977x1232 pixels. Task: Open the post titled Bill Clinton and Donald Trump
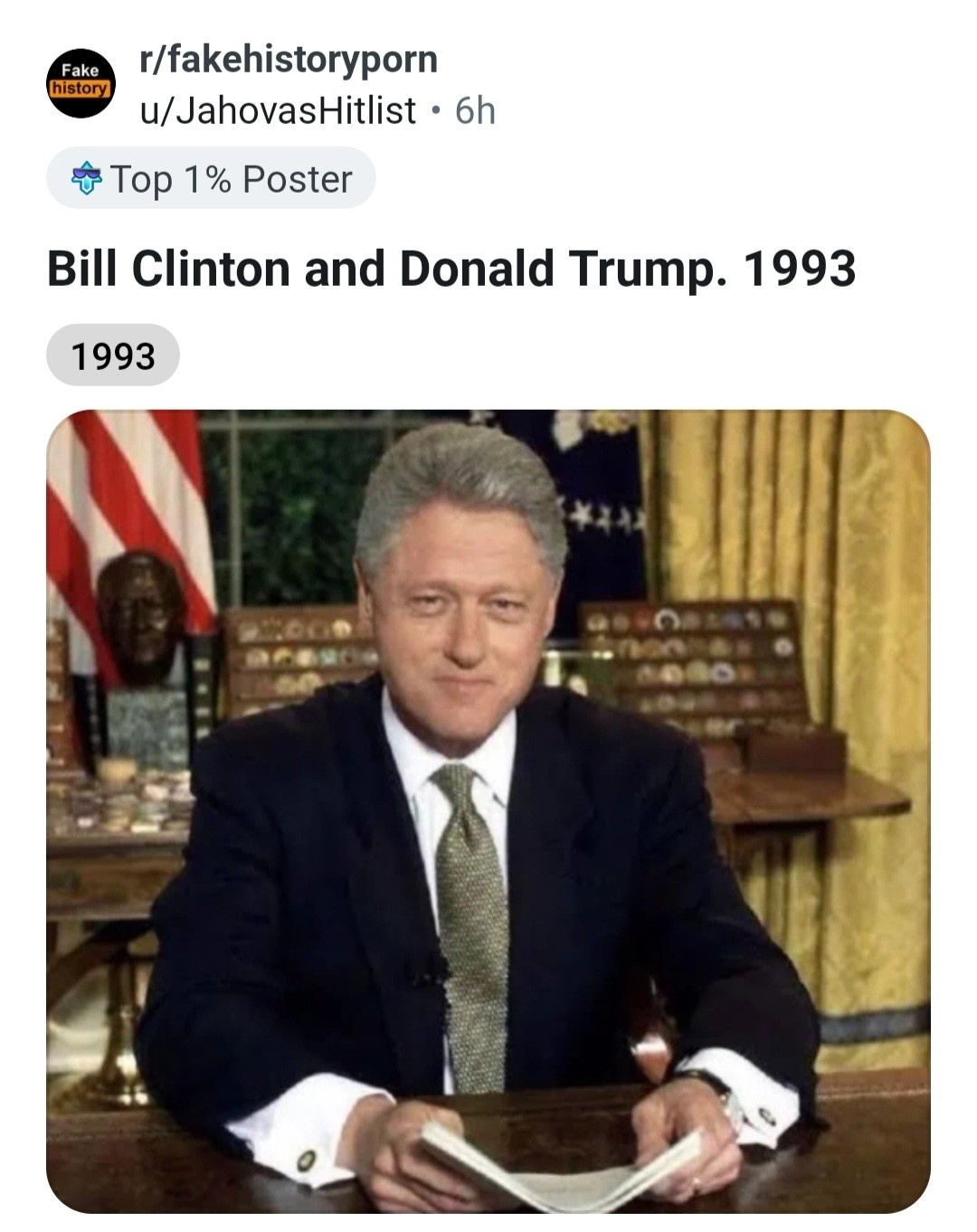click(451, 269)
